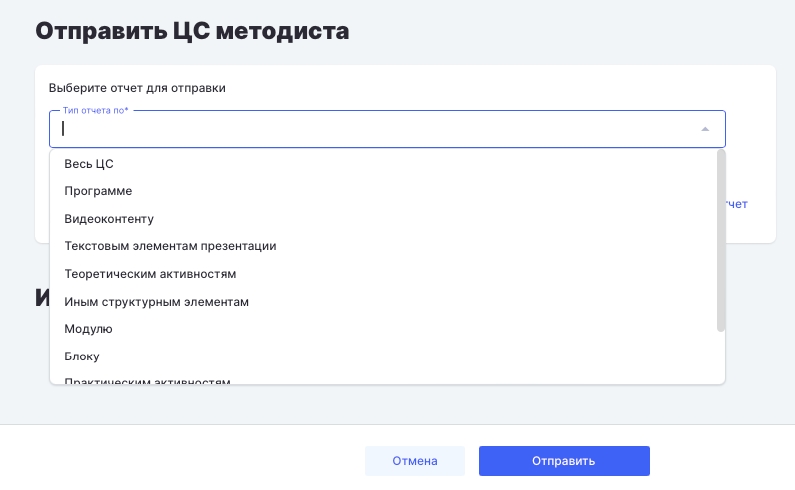The width and height of the screenshot is (795, 490).
Task: Select the Видеоконтенту option
Action: click(x=109, y=218)
